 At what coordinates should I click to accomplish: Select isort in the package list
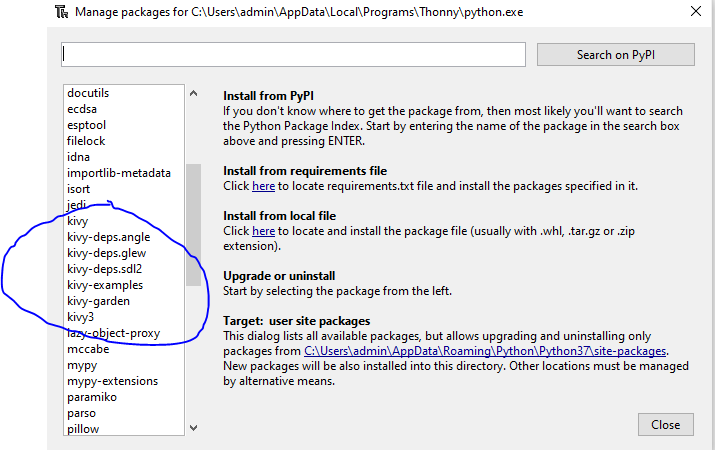[78, 189]
